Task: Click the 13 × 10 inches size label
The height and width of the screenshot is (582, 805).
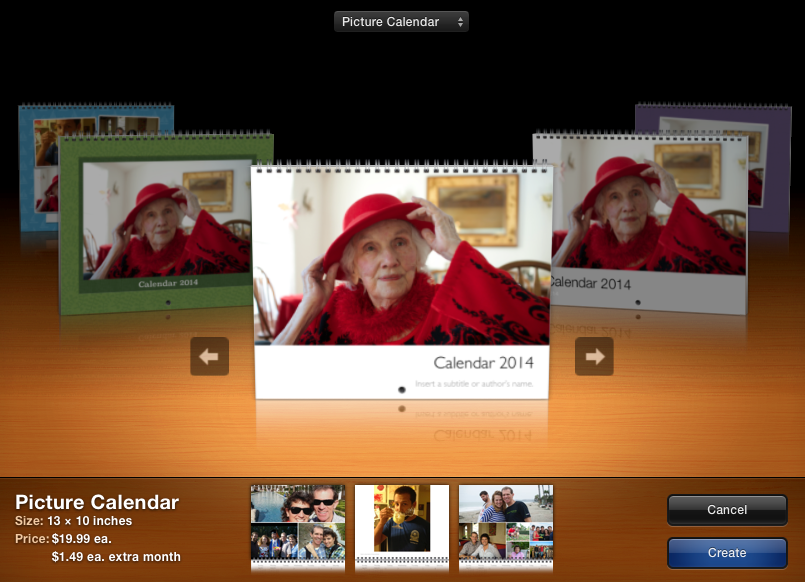Action: [x=89, y=521]
